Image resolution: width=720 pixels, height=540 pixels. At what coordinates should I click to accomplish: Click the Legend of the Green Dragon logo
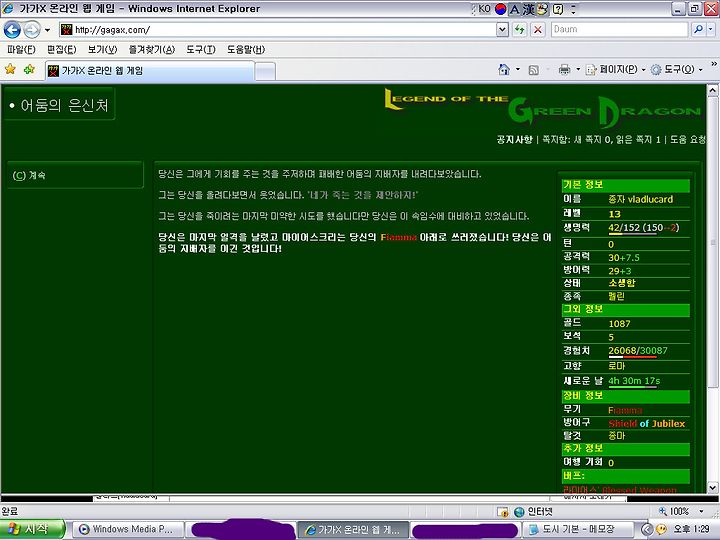543,108
